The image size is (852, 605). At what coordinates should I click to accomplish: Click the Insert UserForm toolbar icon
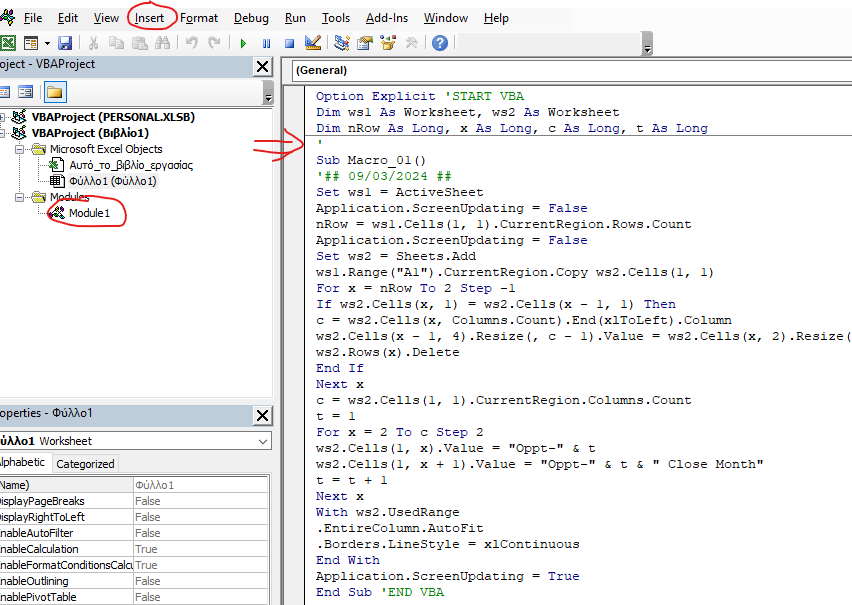tap(31, 43)
